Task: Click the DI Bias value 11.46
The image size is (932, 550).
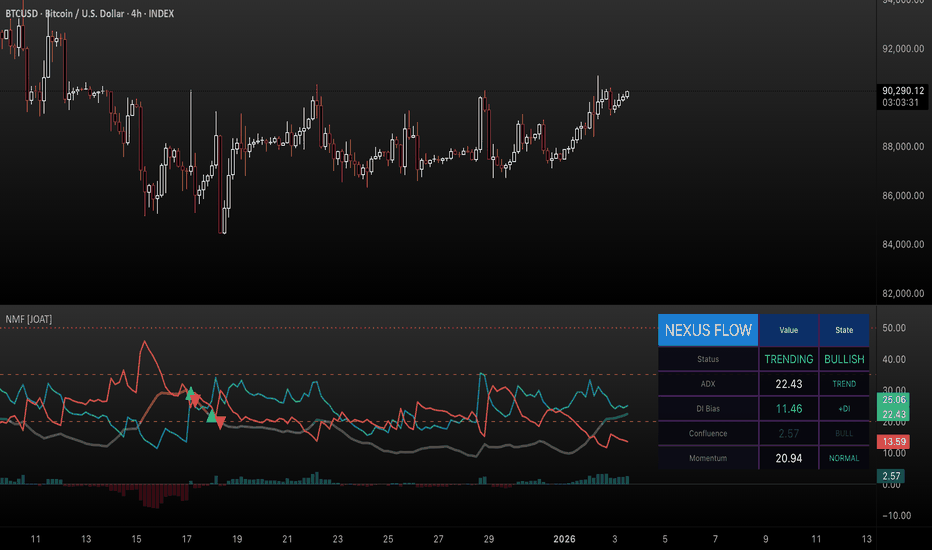Action: point(789,409)
